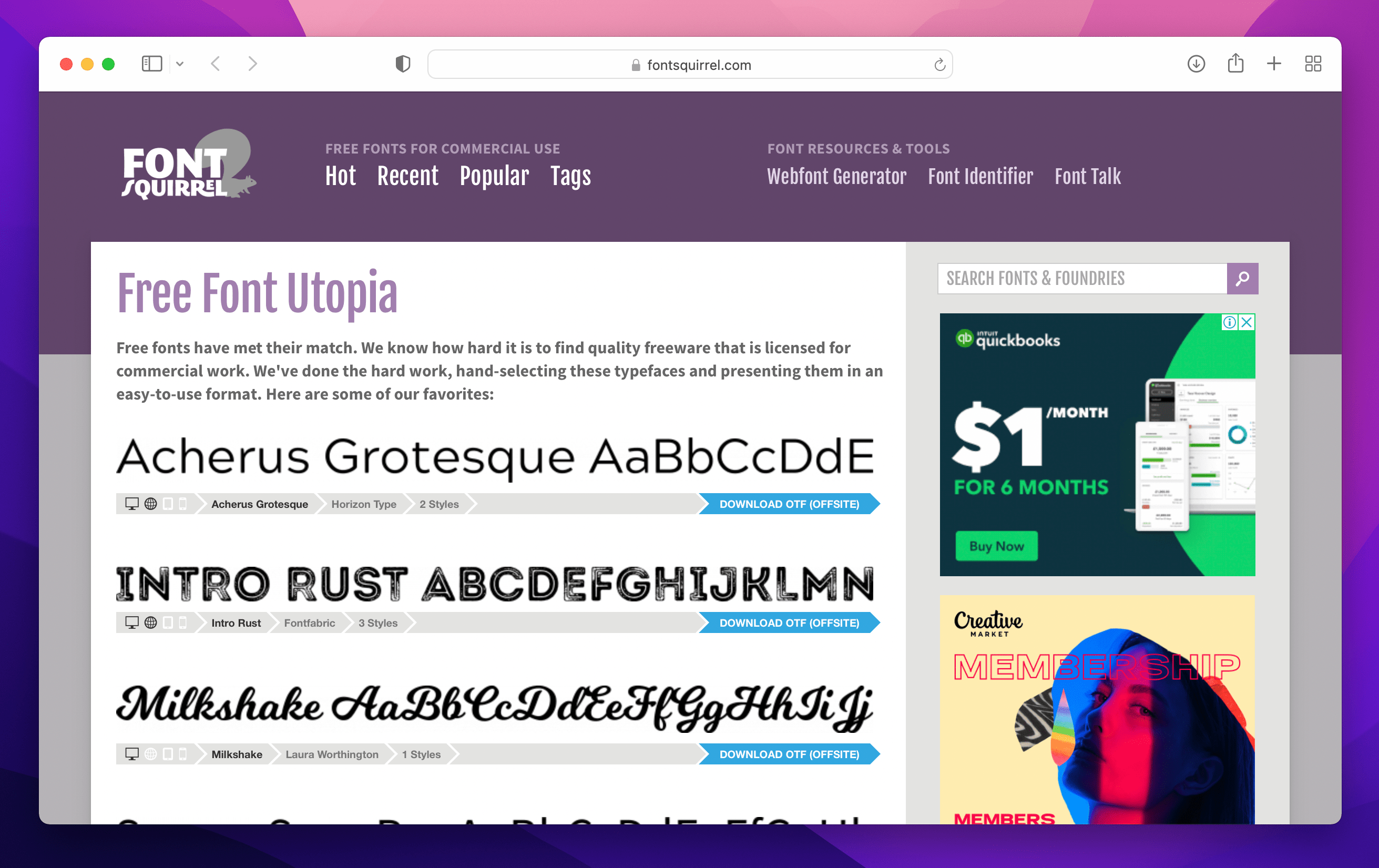Click the Search Fonts & Foundries input field
Image resolution: width=1379 pixels, height=868 pixels.
[1082, 279]
